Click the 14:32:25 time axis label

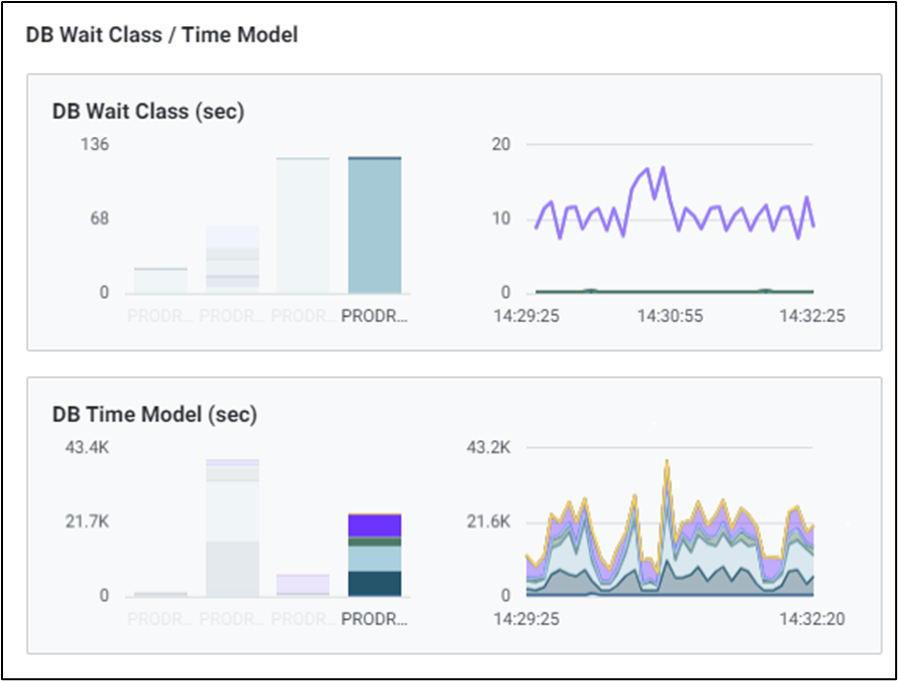pos(813,316)
